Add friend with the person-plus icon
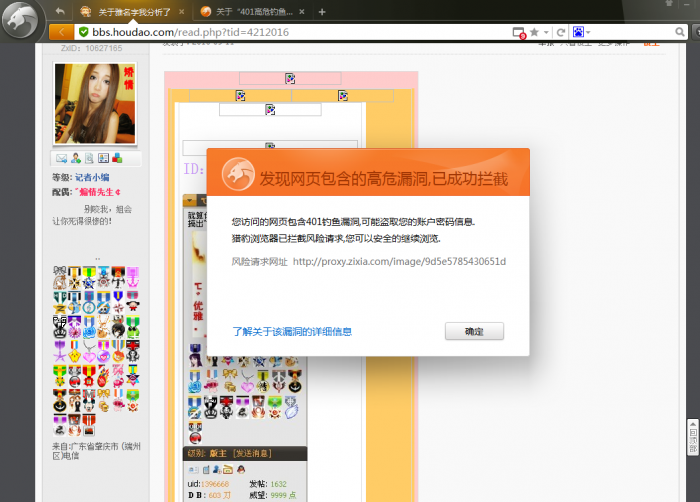This screenshot has width=700, height=502. pos(75,158)
